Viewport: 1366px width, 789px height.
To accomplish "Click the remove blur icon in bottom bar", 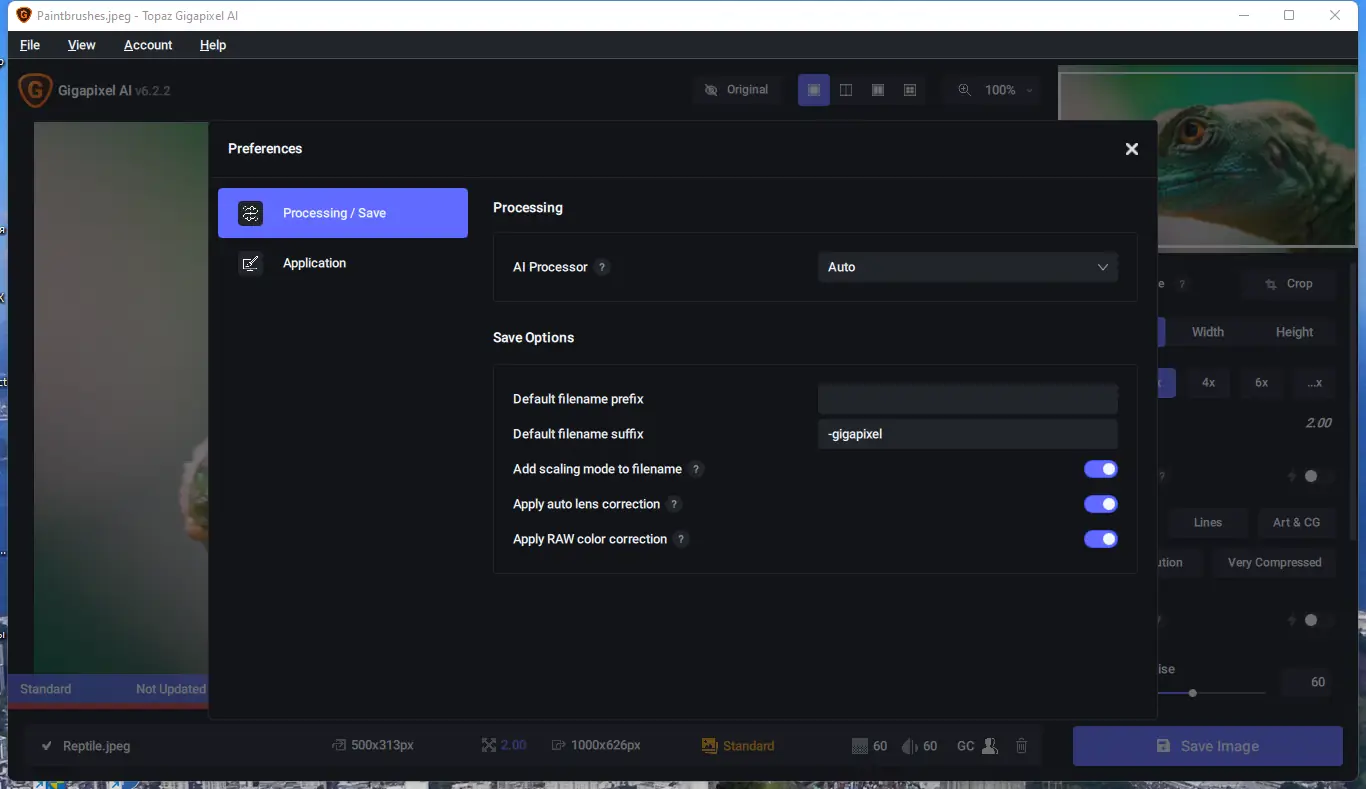I will coord(910,746).
